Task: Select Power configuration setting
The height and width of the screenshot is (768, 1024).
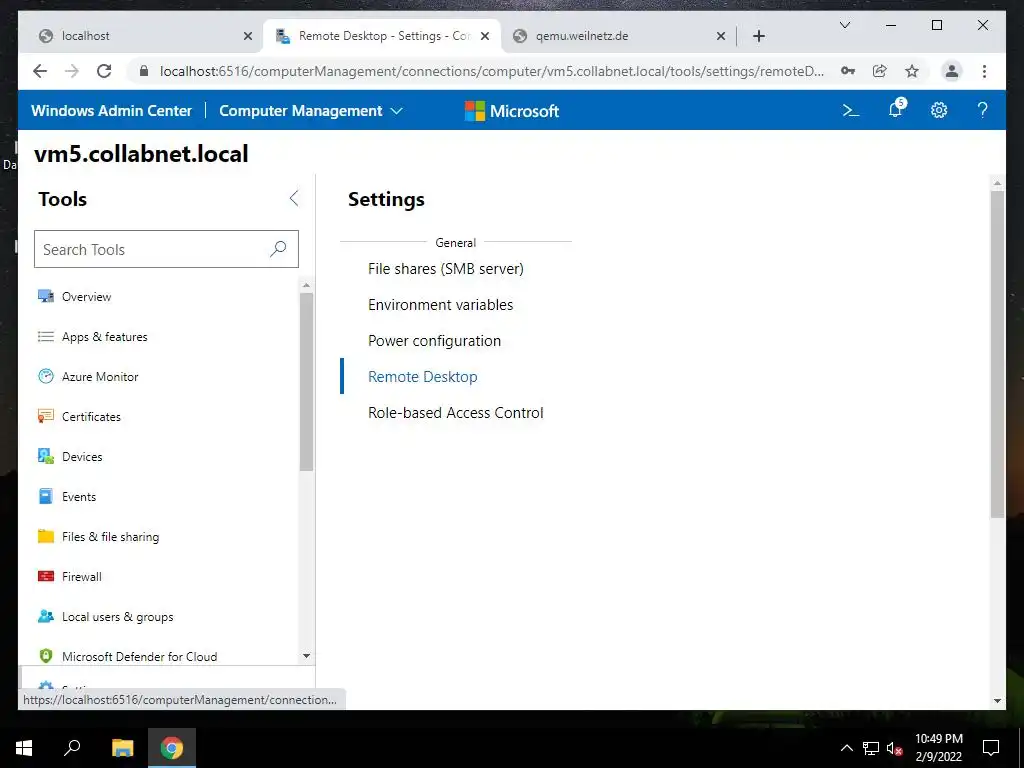Action: tap(434, 341)
